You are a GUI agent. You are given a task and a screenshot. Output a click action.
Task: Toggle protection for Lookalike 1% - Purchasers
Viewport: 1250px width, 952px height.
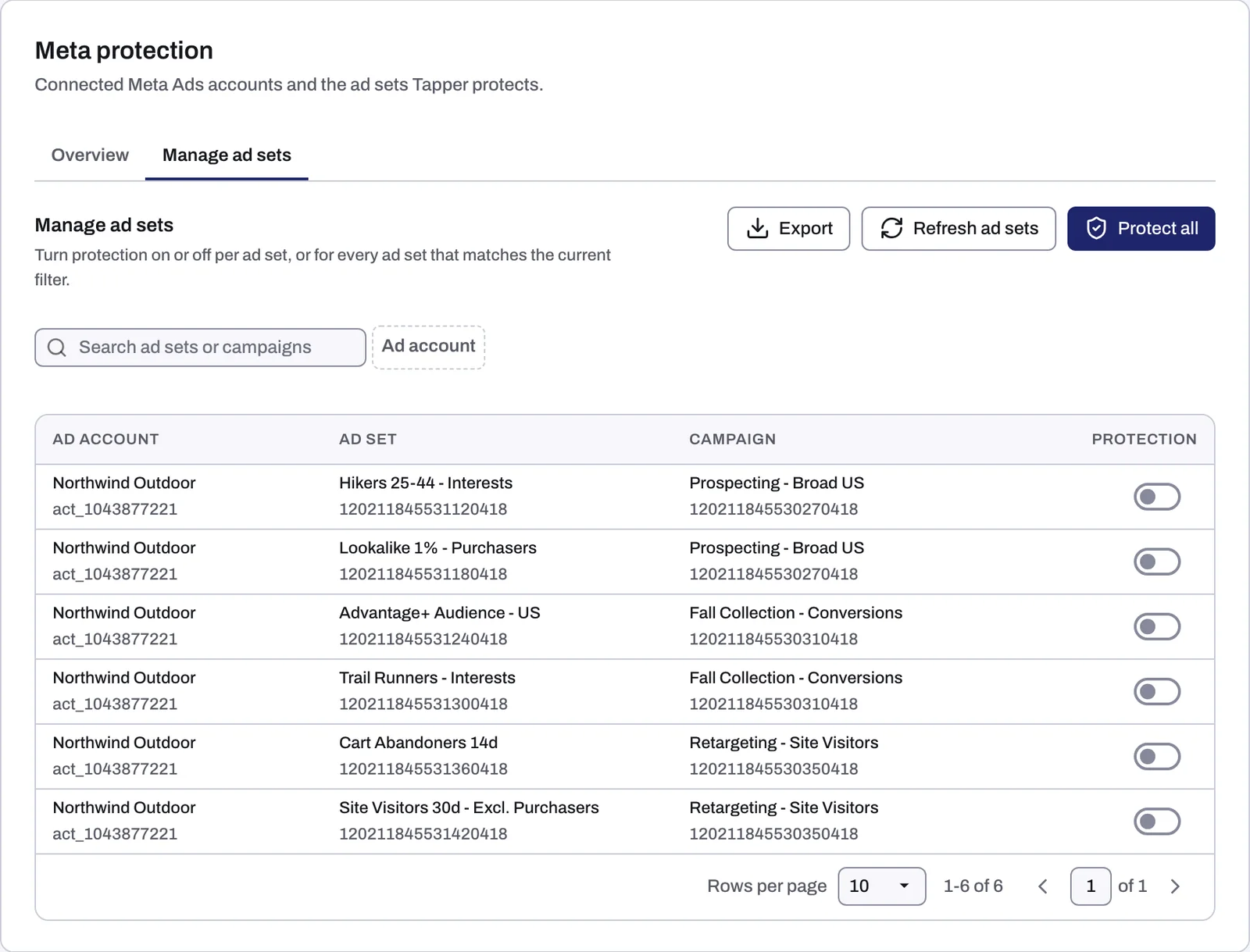(x=1157, y=562)
